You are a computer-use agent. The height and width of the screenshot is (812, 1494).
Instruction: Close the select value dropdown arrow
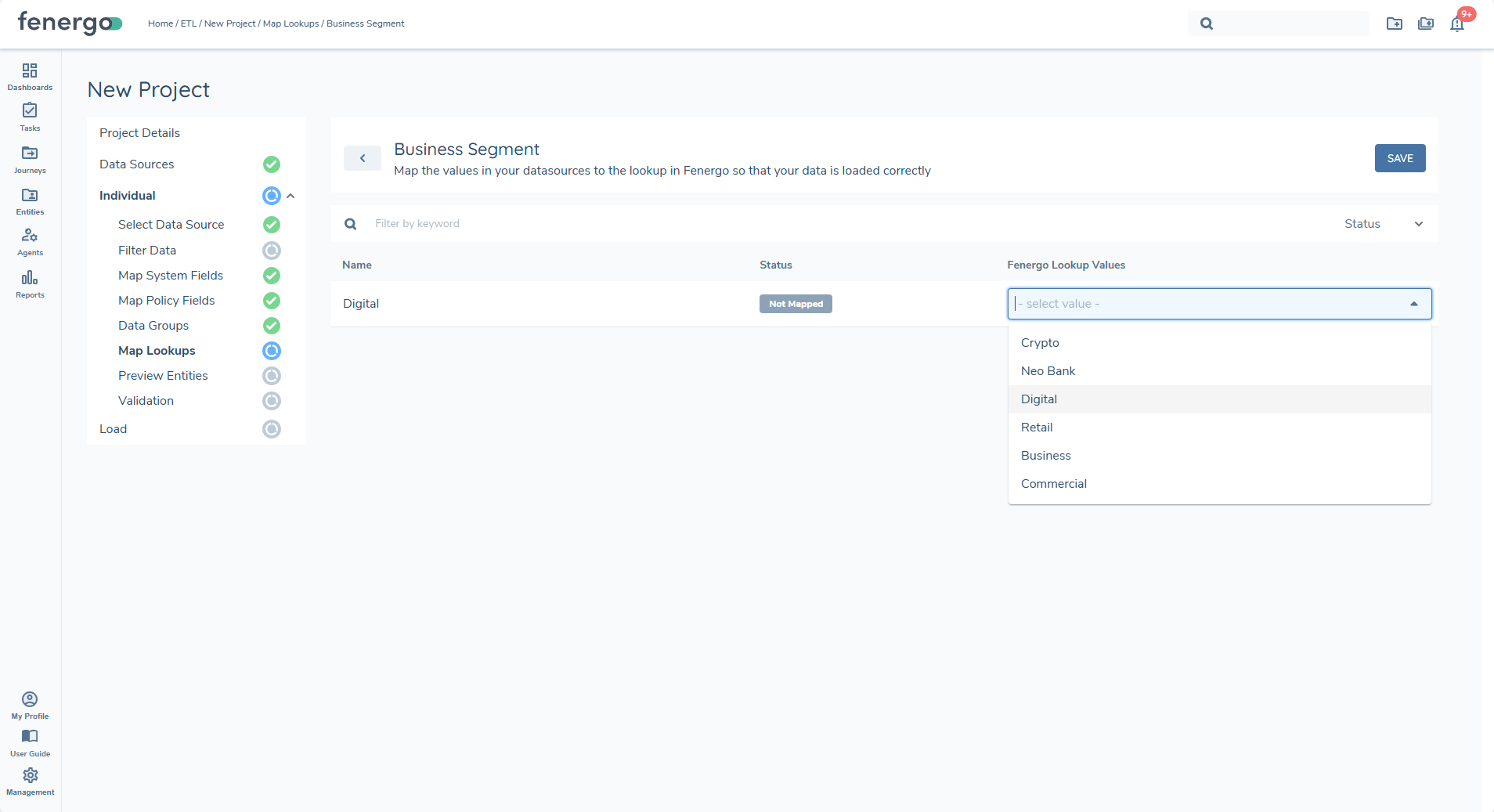click(x=1413, y=304)
